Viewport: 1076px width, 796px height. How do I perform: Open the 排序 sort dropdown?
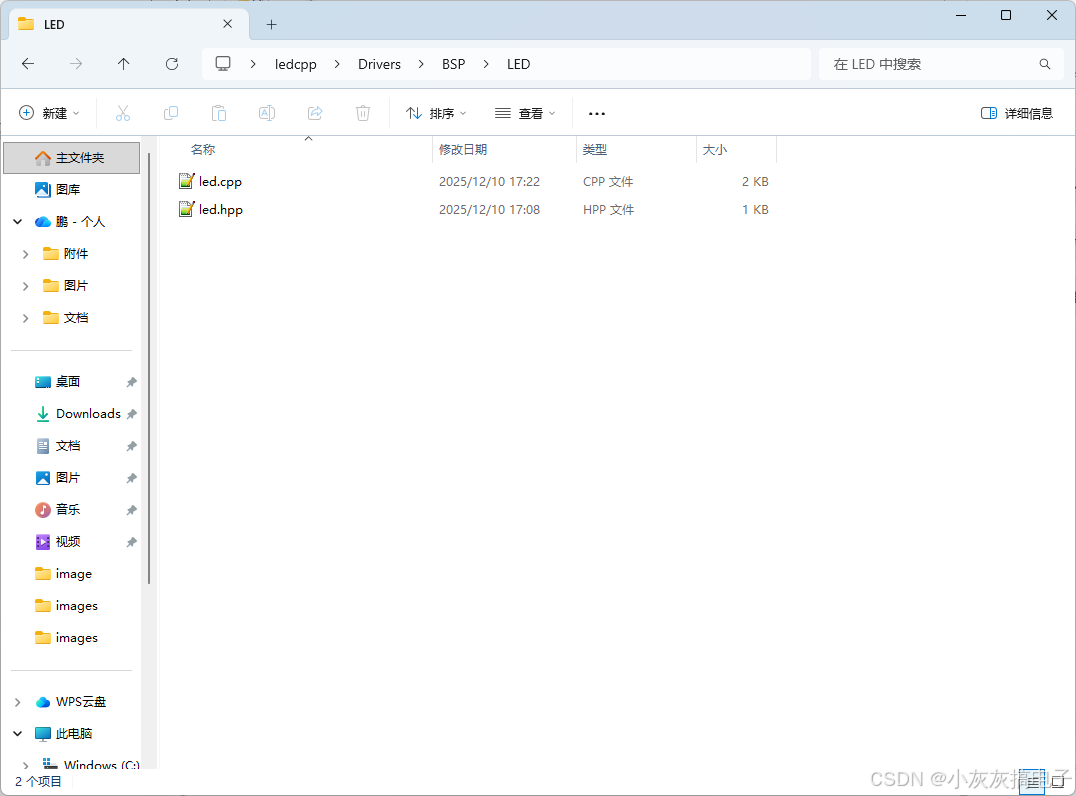(434, 113)
